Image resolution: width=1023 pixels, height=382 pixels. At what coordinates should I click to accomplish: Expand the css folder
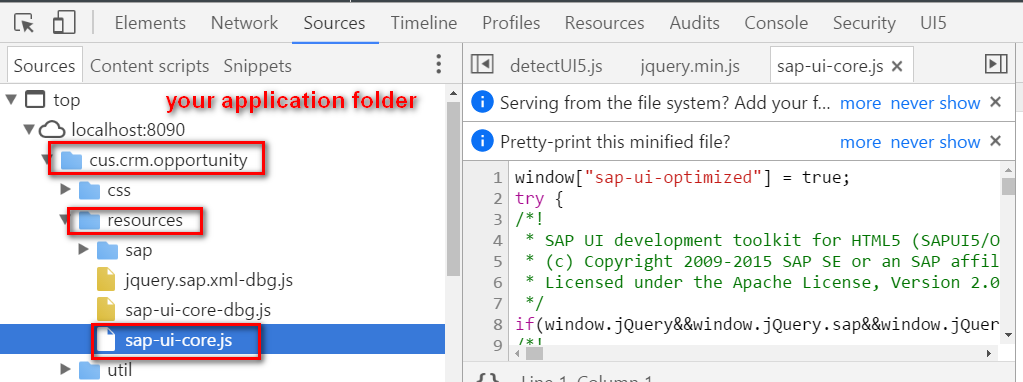pyautogui.click(x=65, y=190)
